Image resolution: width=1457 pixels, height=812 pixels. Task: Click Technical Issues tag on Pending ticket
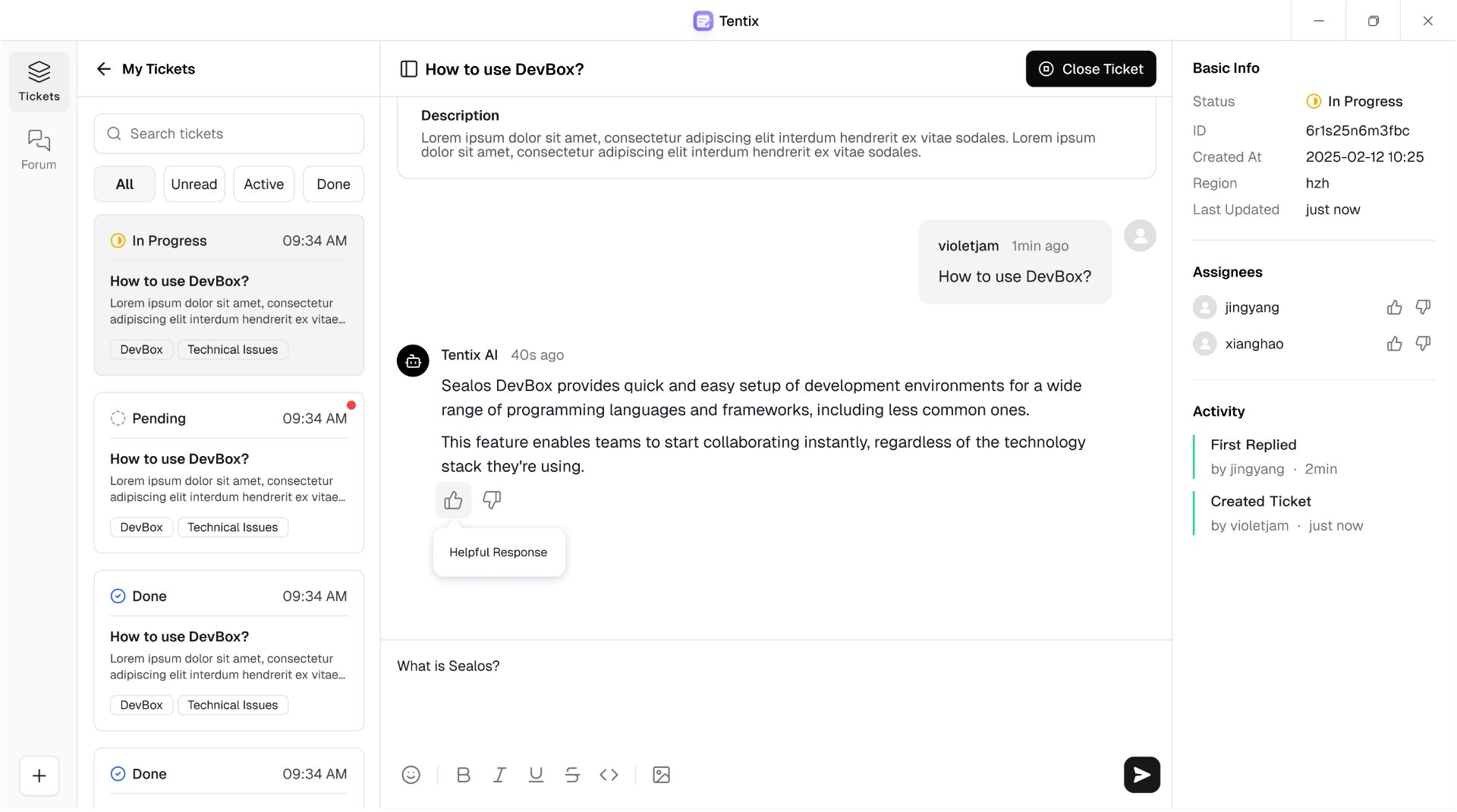pos(232,527)
